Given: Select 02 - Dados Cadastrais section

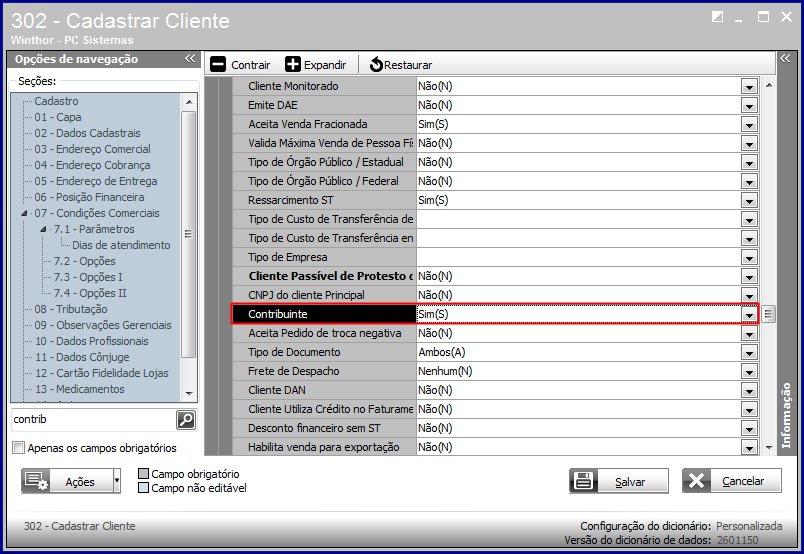Looking at the screenshot, I should coord(87,133).
